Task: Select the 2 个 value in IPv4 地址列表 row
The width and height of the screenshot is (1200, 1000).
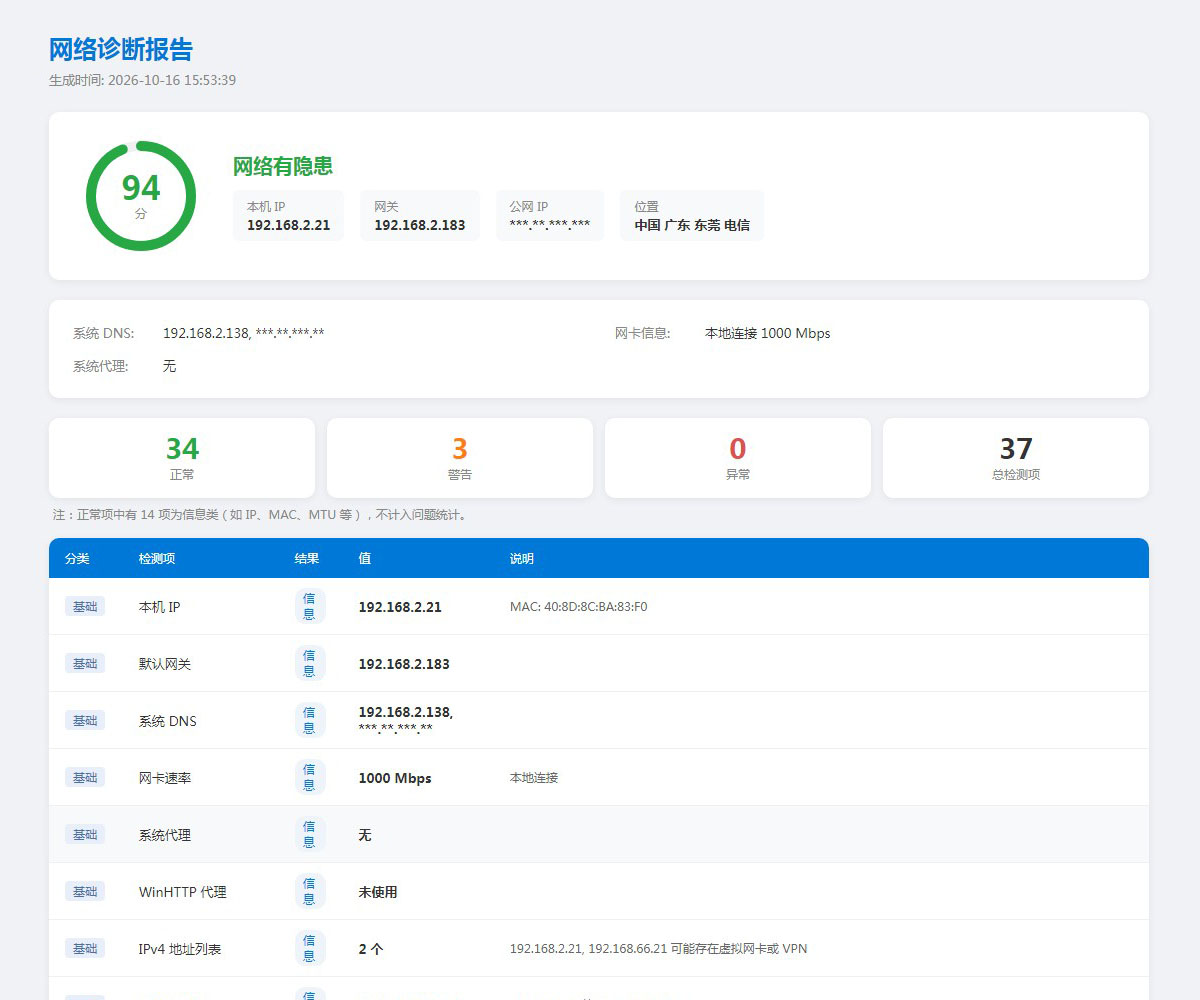Action: pos(371,949)
